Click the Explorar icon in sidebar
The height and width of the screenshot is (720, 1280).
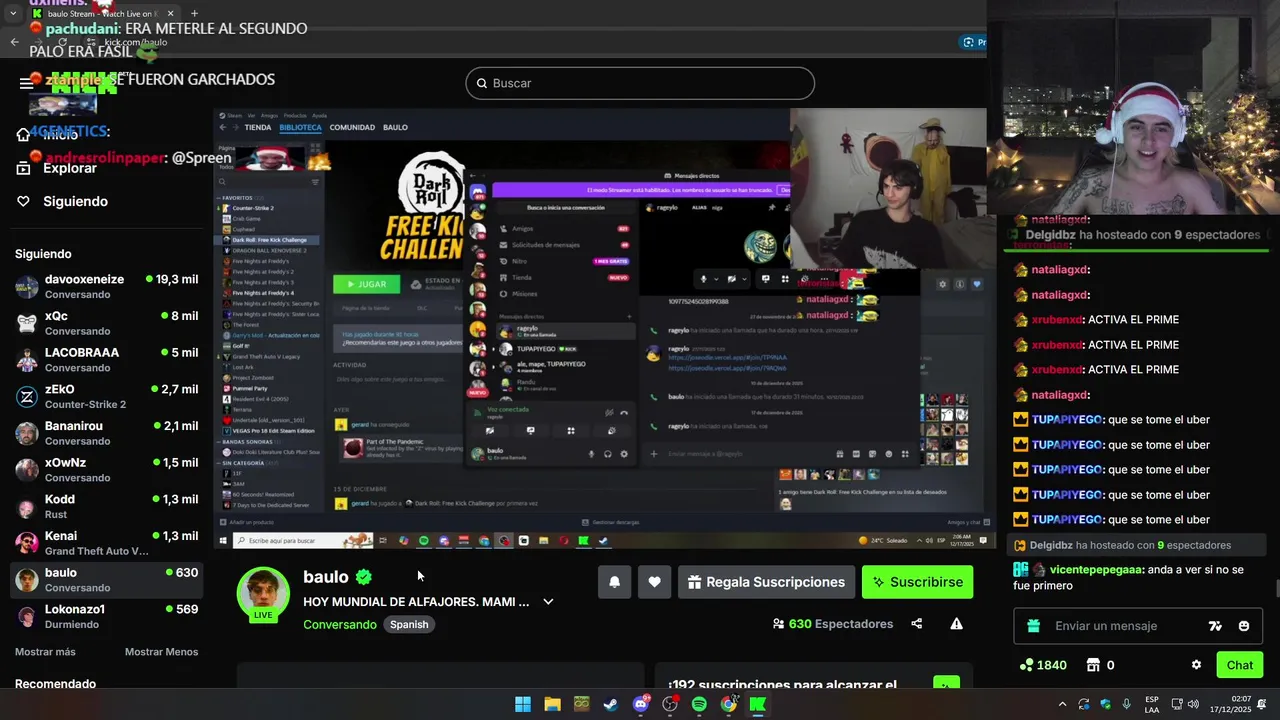click(24, 168)
